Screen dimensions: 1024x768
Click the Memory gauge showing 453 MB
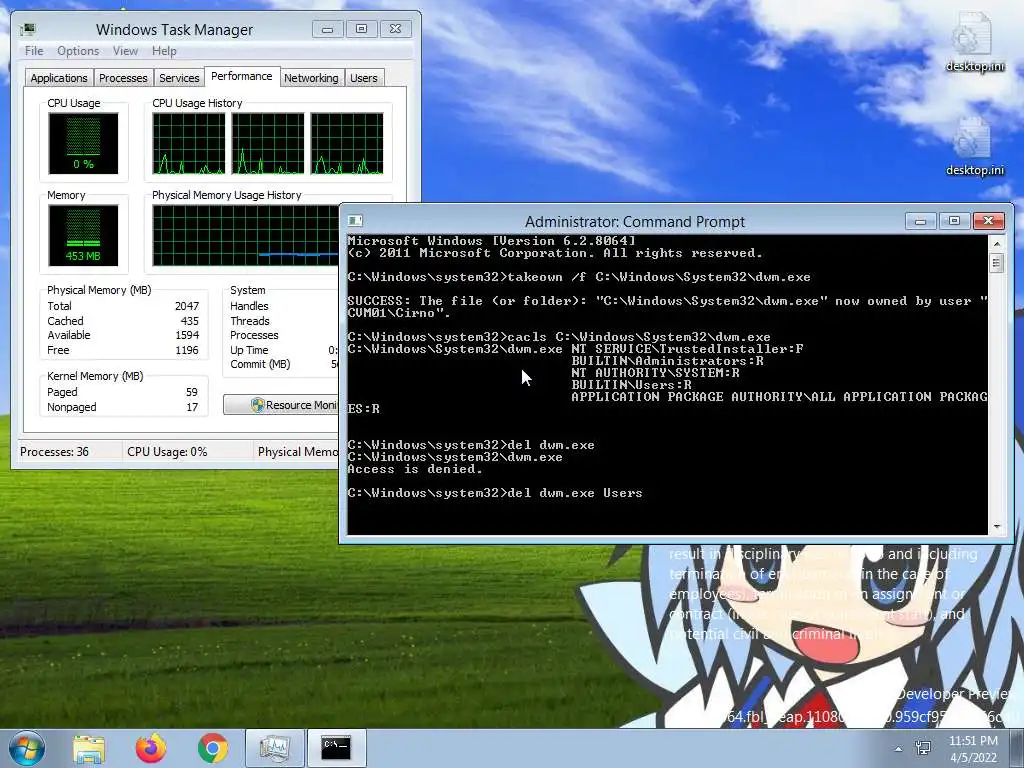[x=83, y=235]
